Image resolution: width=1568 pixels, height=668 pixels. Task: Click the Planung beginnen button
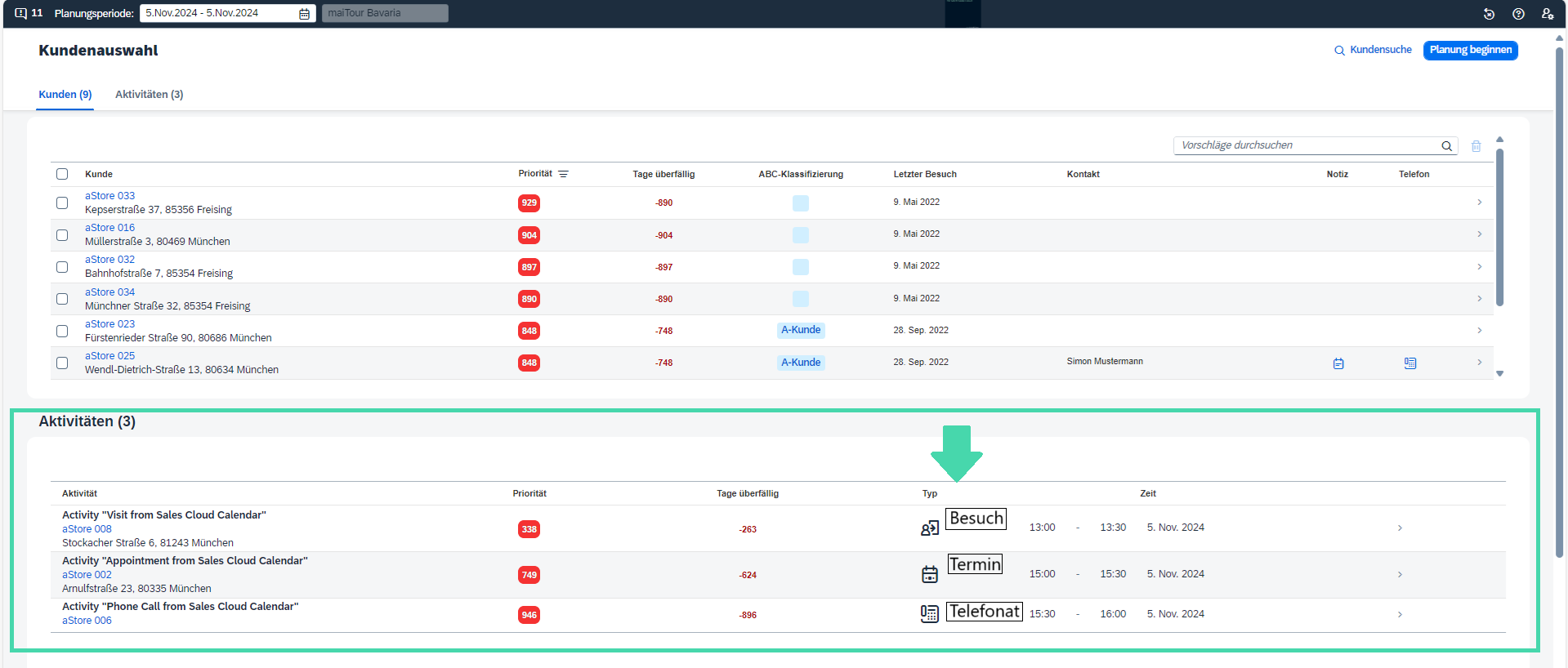pyautogui.click(x=1471, y=50)
